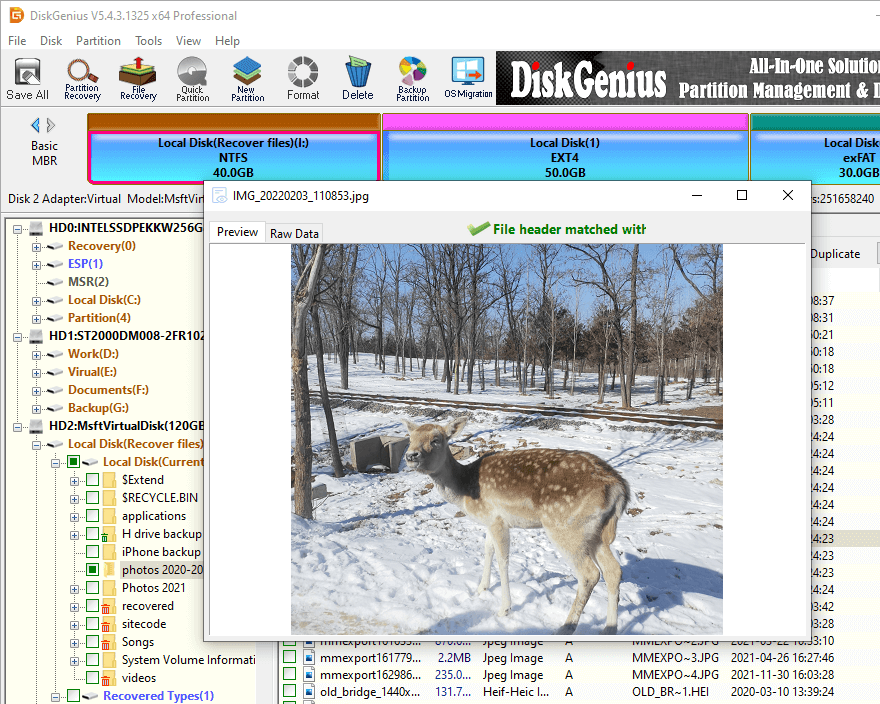Switch to the Raw Data tab

tap(294, 233)
